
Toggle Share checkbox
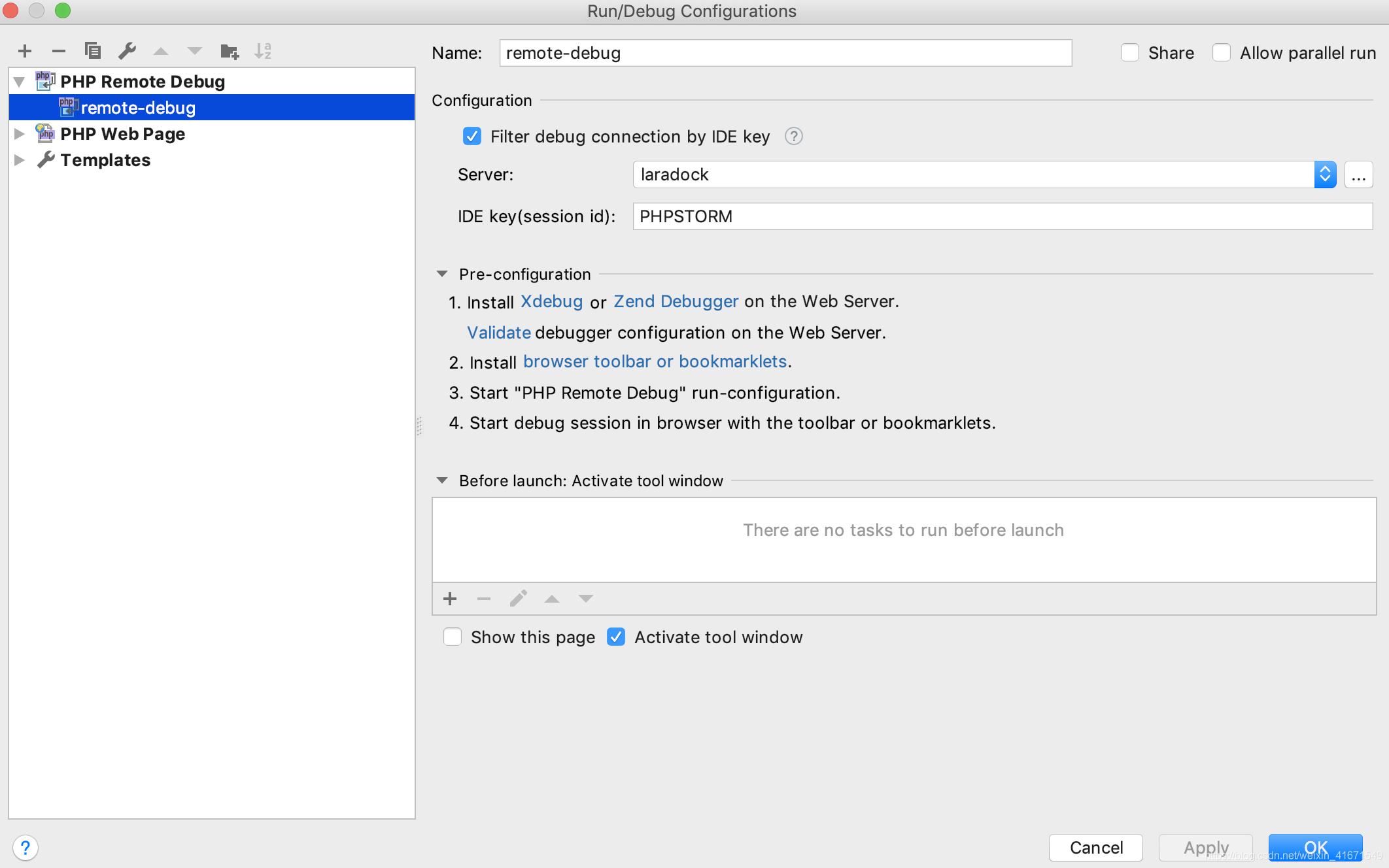point(1130,53)
